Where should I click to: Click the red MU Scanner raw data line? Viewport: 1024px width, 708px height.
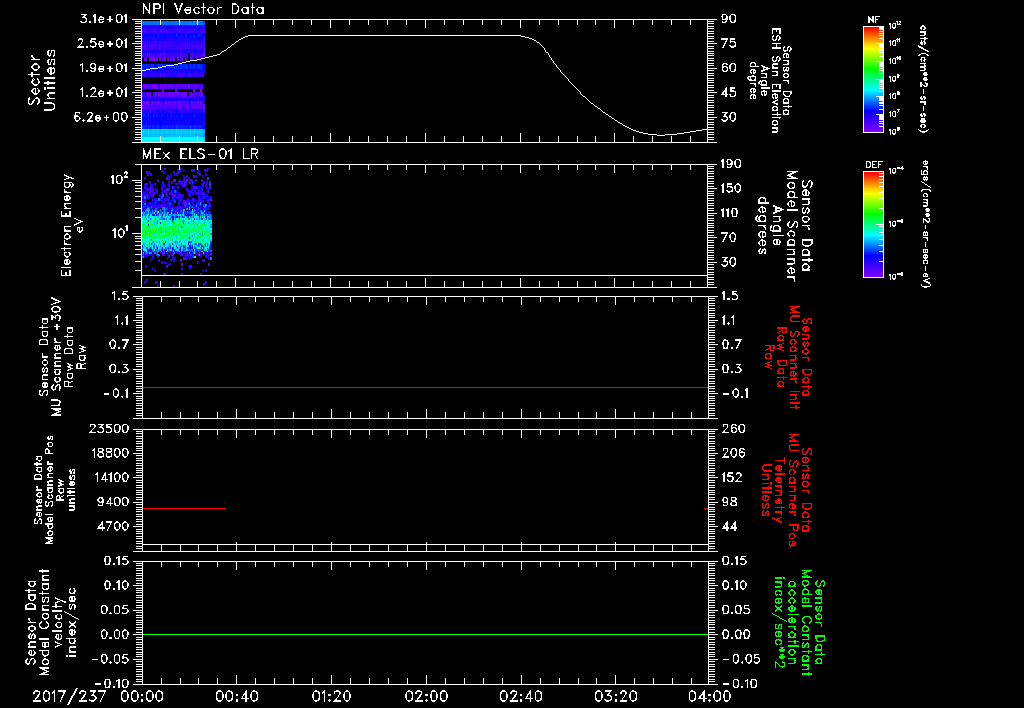pyautogui.click(x=424, y=387)
